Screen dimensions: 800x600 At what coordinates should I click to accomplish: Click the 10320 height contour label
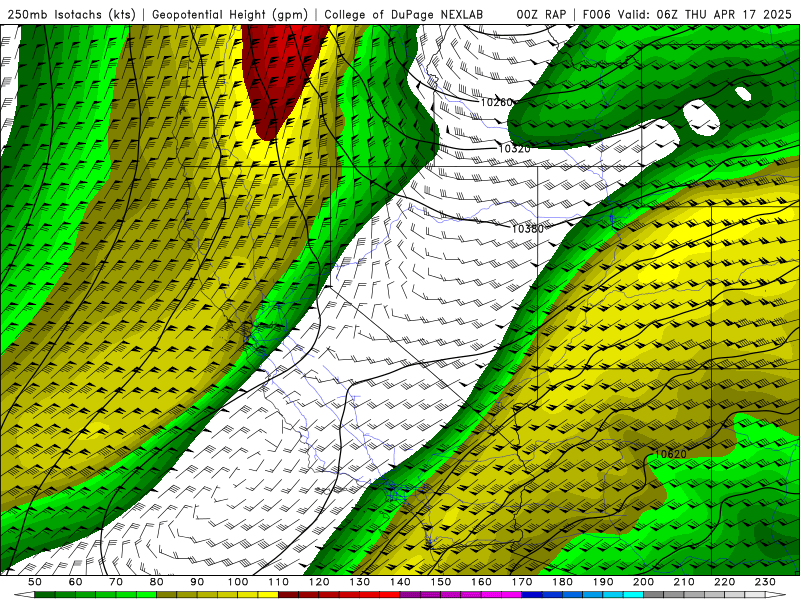[514, 148]
